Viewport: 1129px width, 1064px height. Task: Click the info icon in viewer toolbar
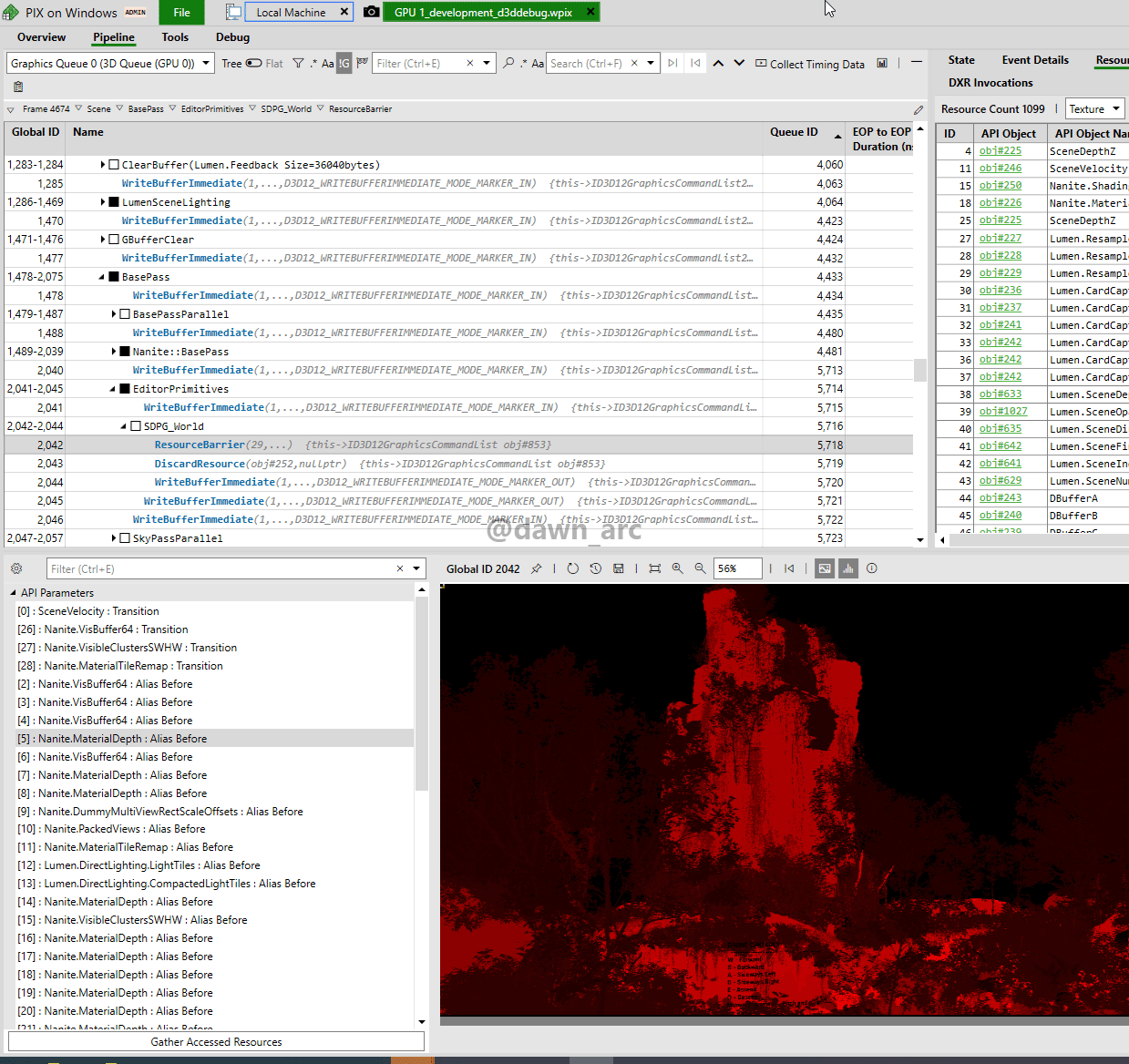point(872,568)
